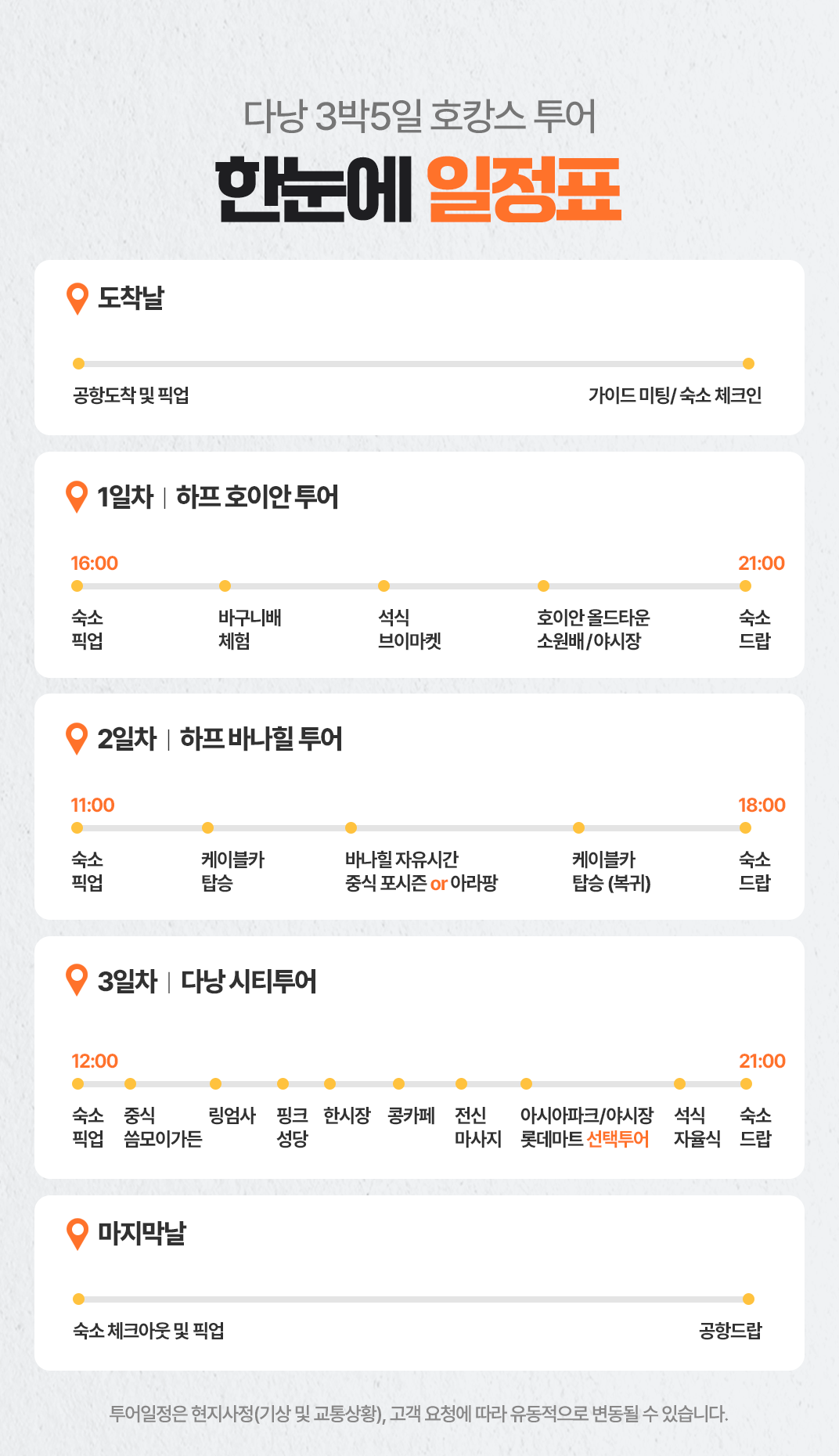Select the 가이드 미팅/ 숙소 체크인 text
Screen dimensions: 839x1456
(675, 395)
